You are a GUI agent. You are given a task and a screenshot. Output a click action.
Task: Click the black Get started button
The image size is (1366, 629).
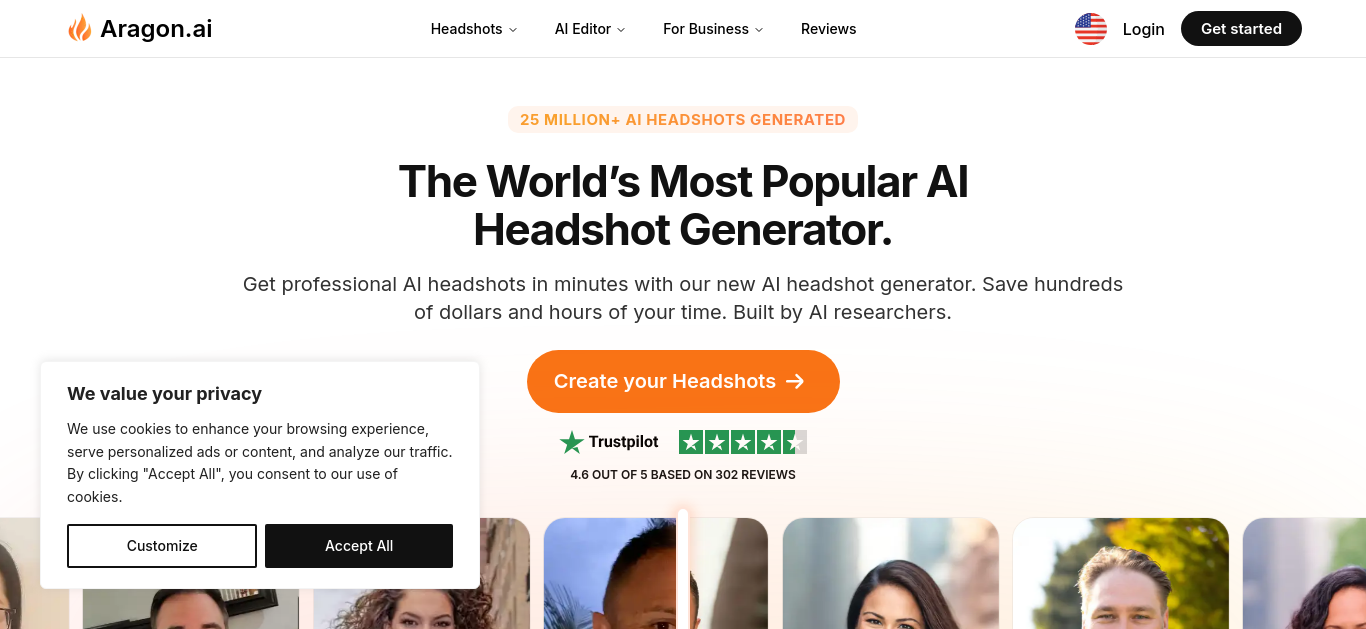coord(1241,29)
